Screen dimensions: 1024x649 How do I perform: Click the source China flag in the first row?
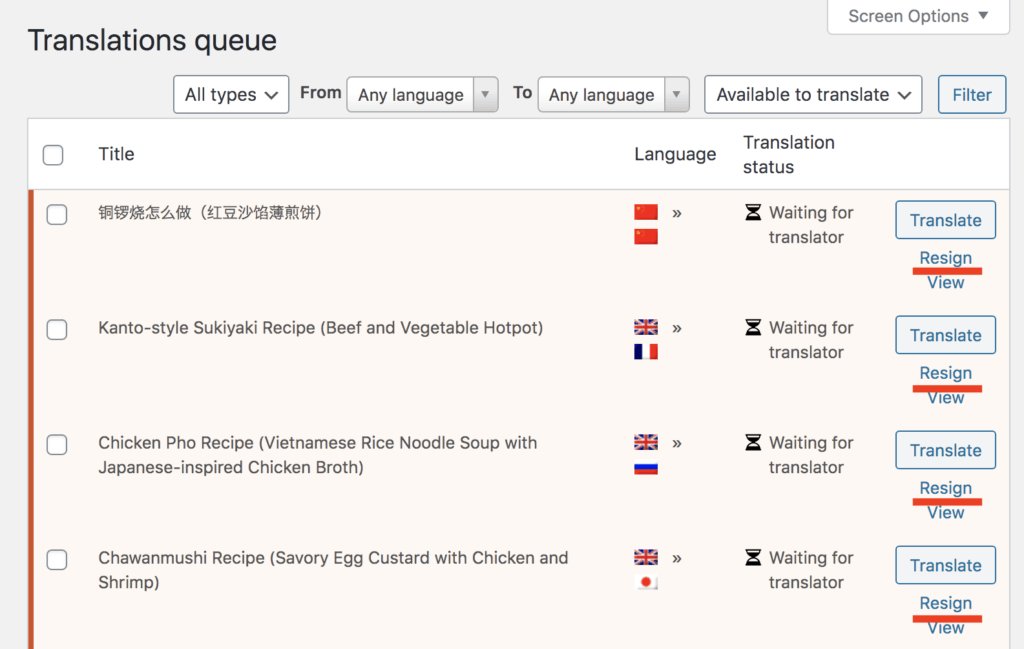point(645,212)
